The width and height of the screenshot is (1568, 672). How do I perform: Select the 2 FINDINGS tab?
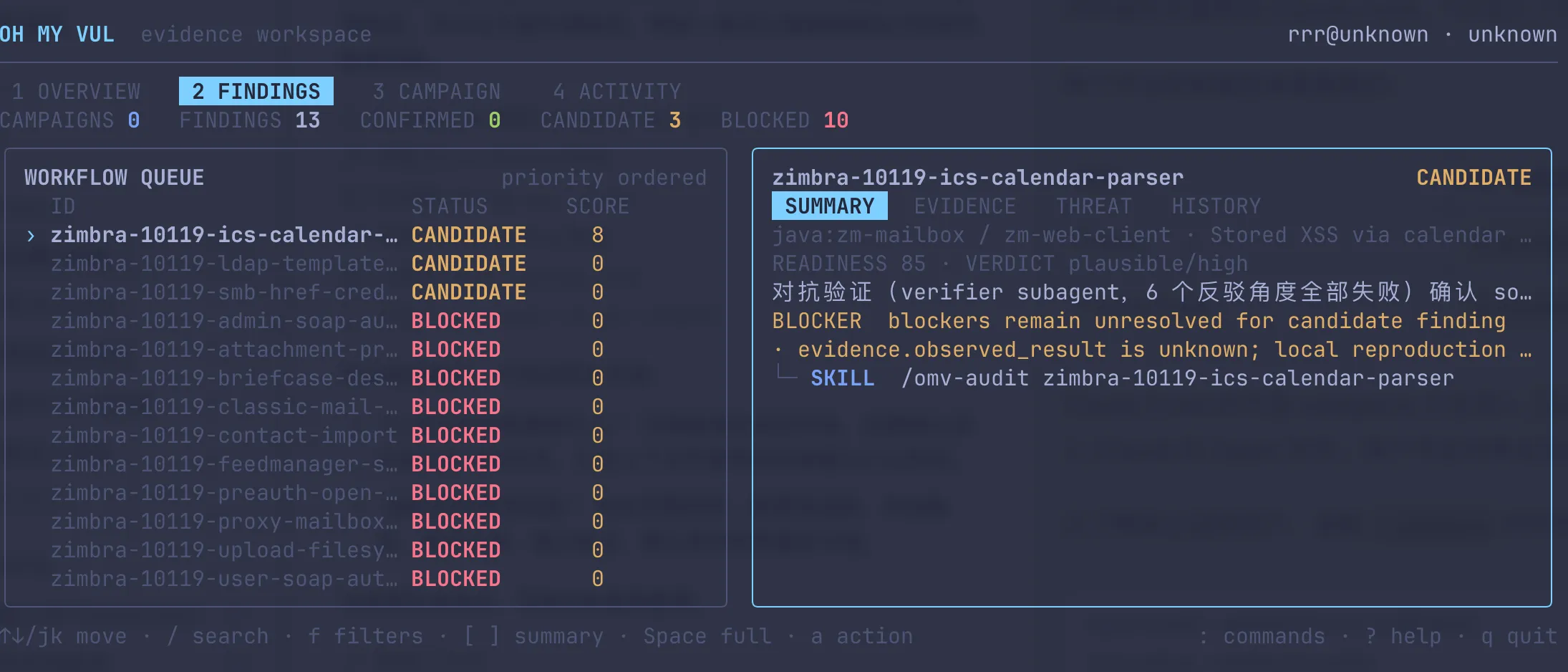[x=256, y=91]
